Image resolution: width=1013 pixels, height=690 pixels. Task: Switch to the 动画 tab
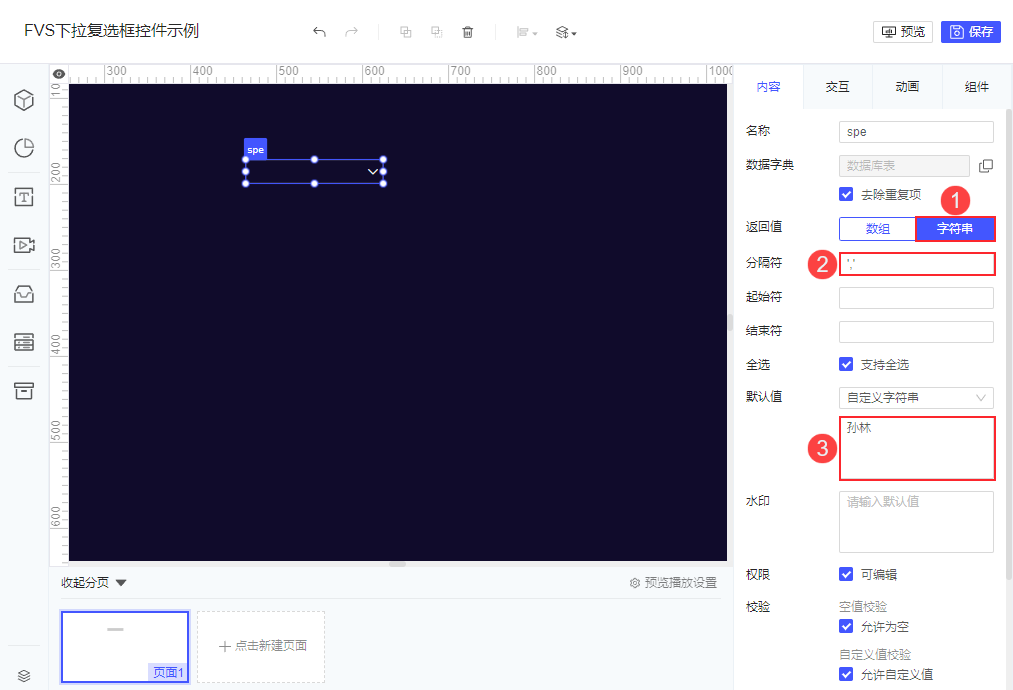pyautogui.click(x=907, y=87)
